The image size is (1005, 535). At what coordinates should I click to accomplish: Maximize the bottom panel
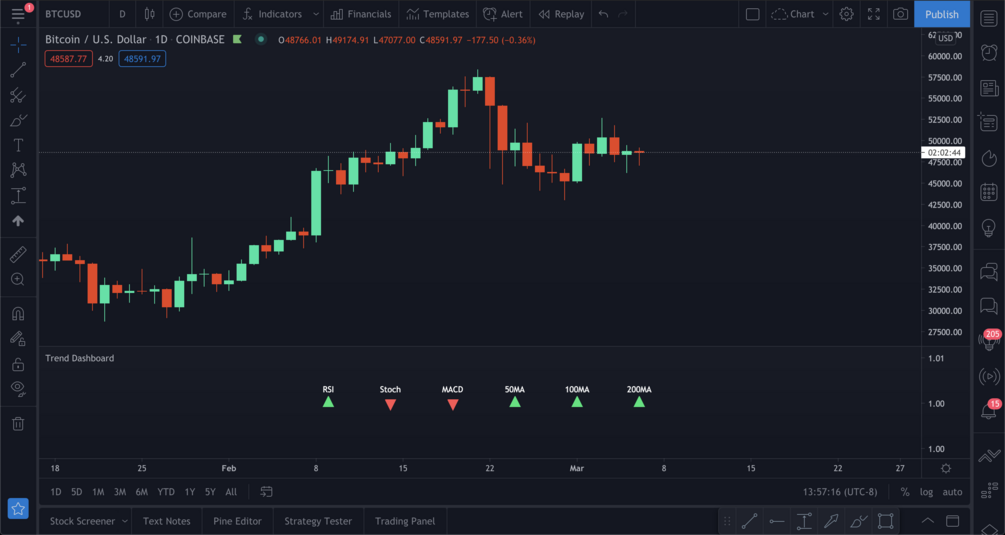952,521
